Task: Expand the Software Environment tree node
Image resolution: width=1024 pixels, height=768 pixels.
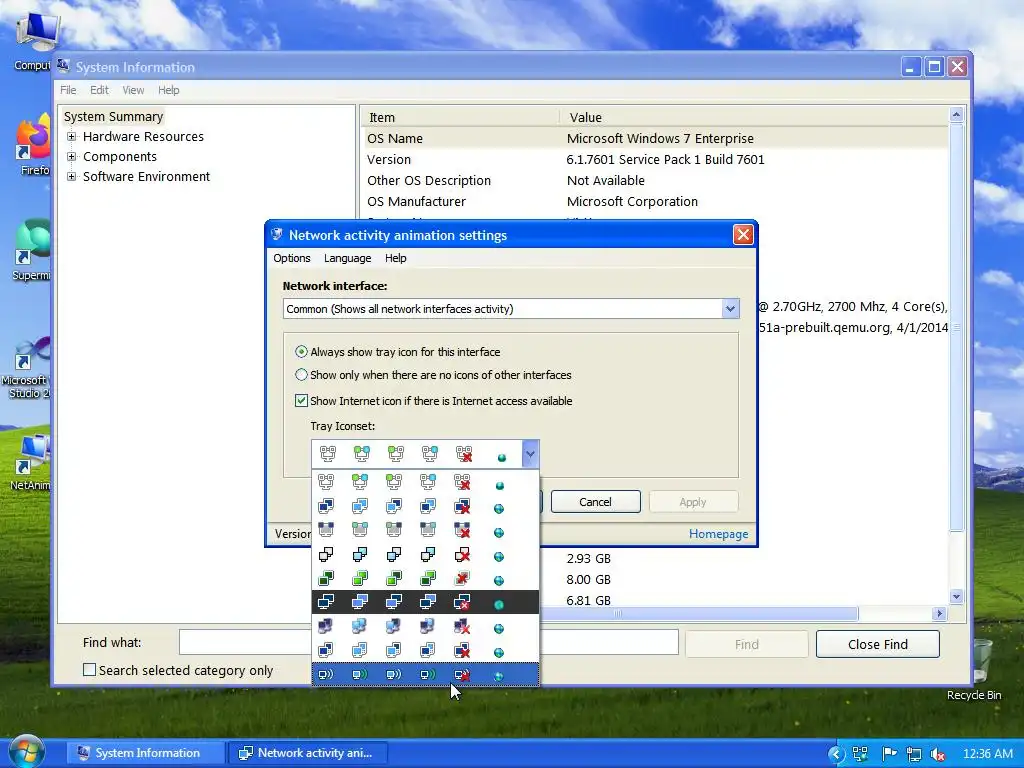Action: point(72,176)
